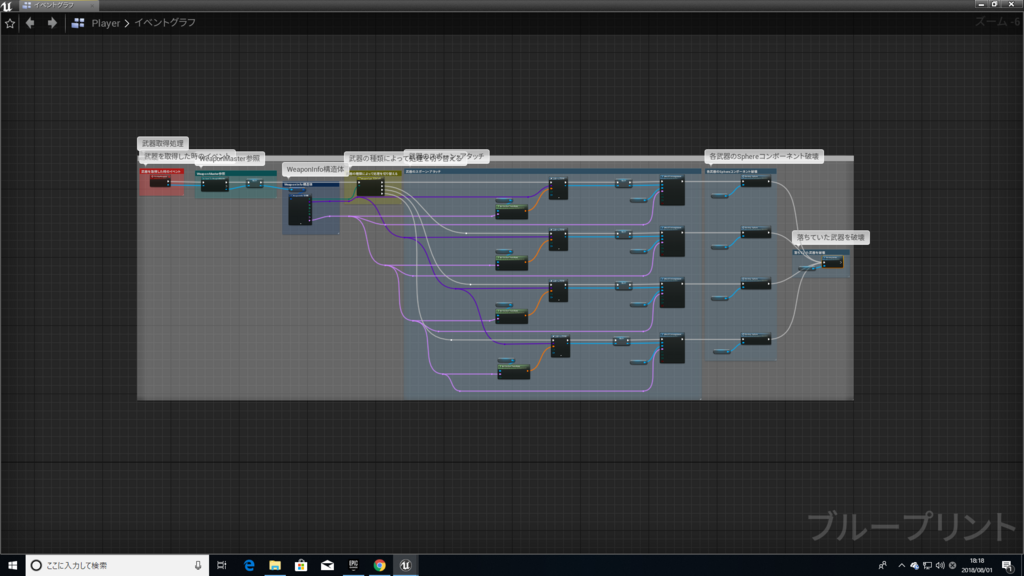
Task: Open Task View from the taskbar
Action: click(222, 566)
